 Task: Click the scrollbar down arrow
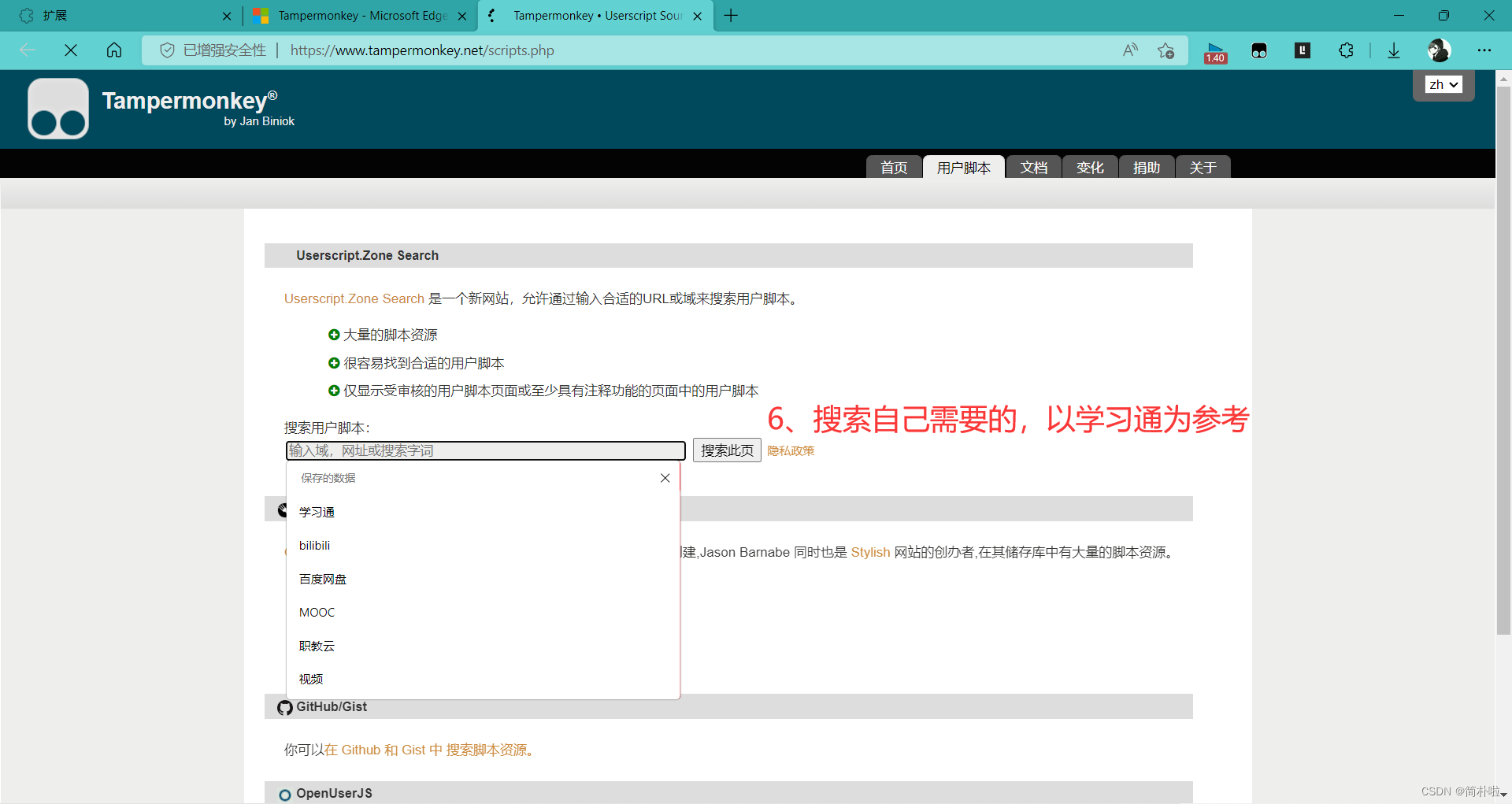point(1503,796)
